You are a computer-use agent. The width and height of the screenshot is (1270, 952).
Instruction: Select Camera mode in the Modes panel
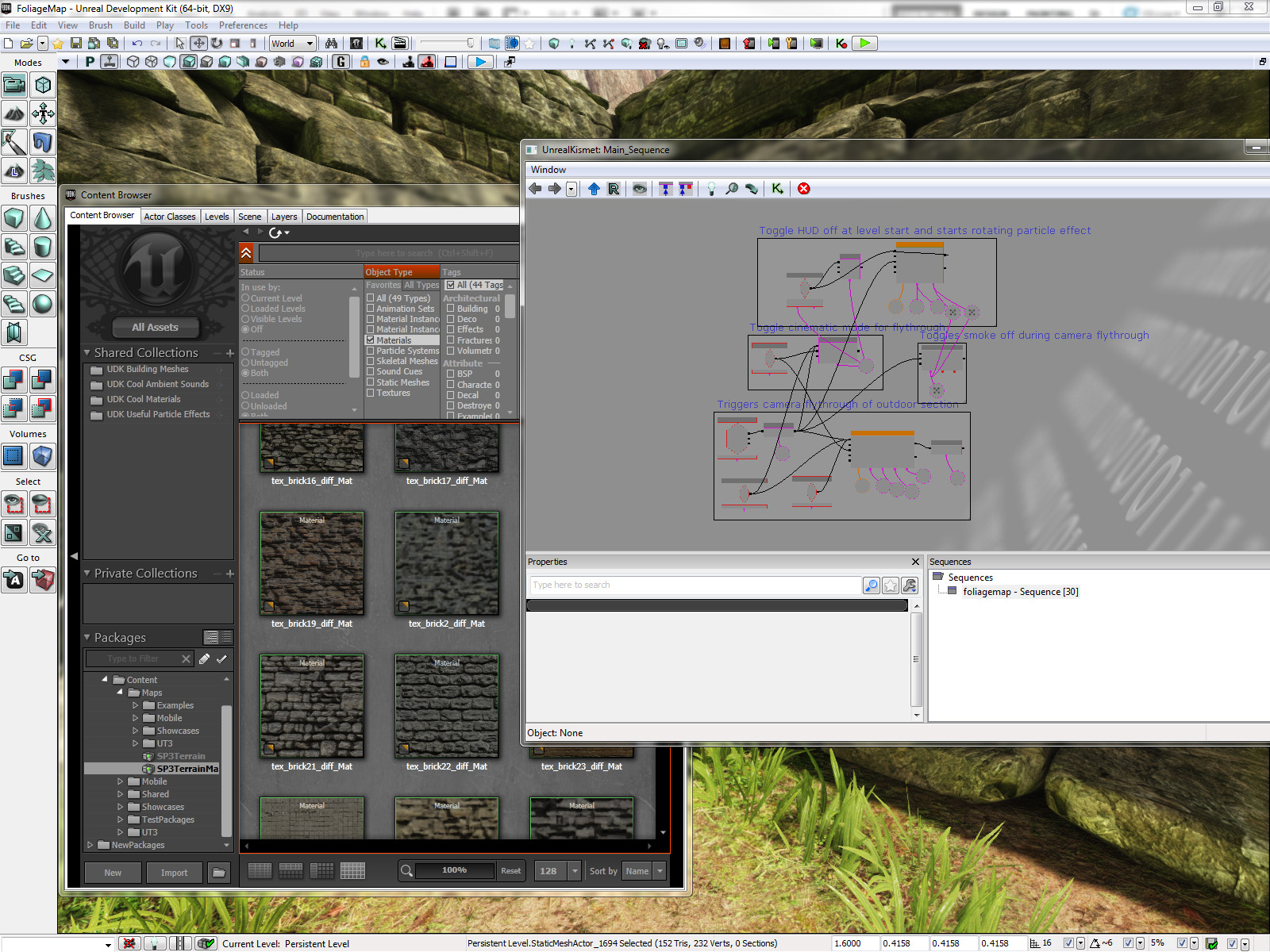14,85
